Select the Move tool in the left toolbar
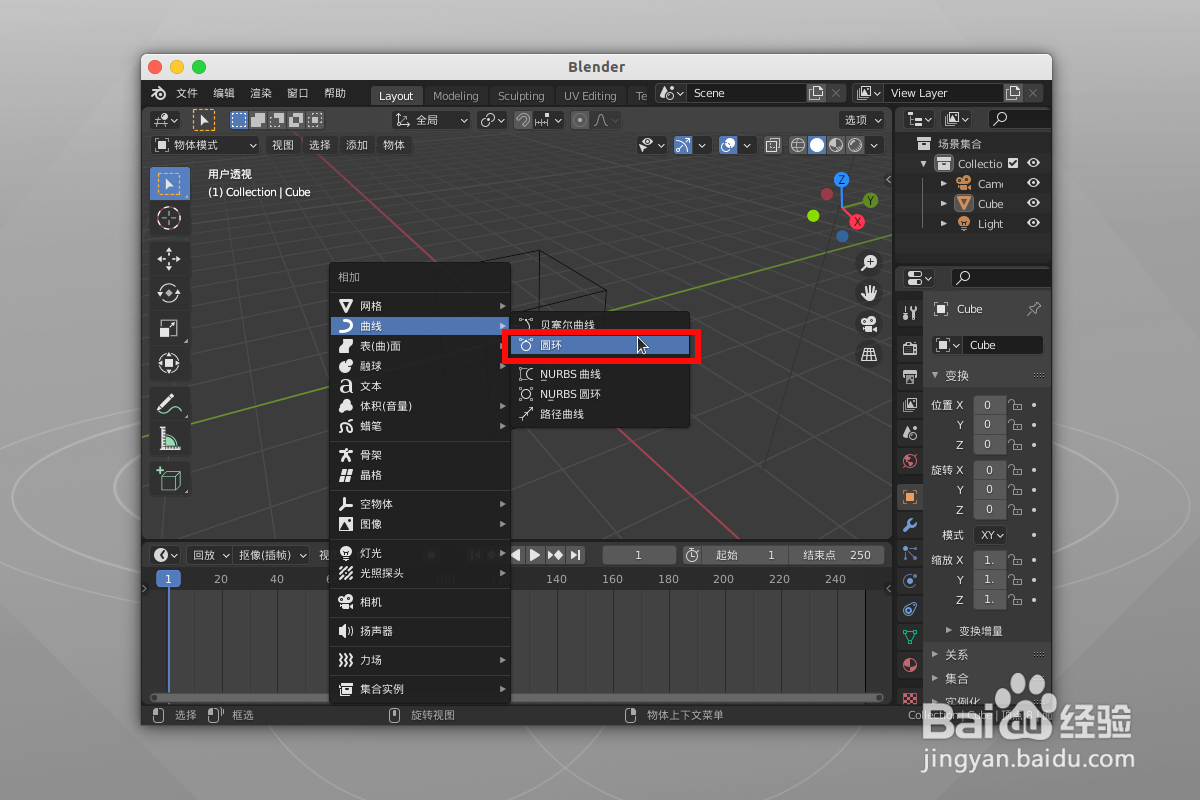Screen dimensions: 1200x800 click(x=169, y=258)
